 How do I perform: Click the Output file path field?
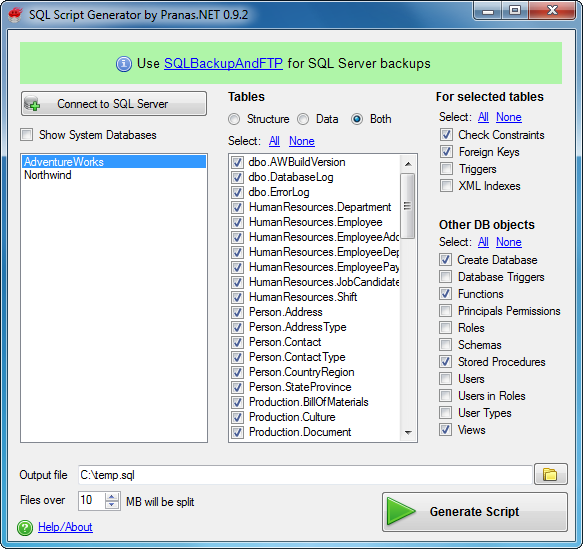click(305, 475)
